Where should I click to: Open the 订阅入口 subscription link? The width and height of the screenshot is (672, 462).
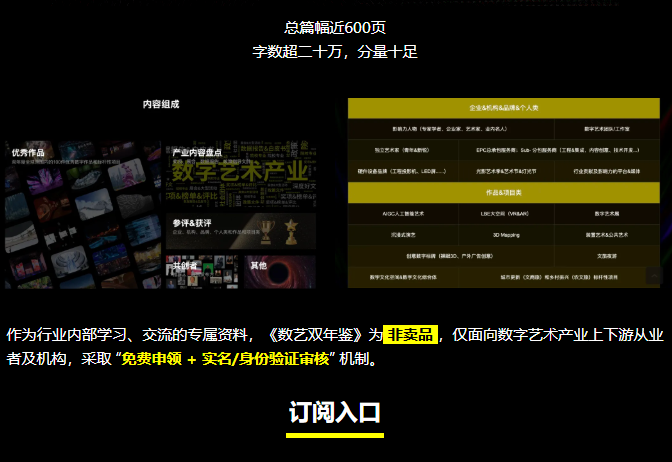(x=335, y=413)
